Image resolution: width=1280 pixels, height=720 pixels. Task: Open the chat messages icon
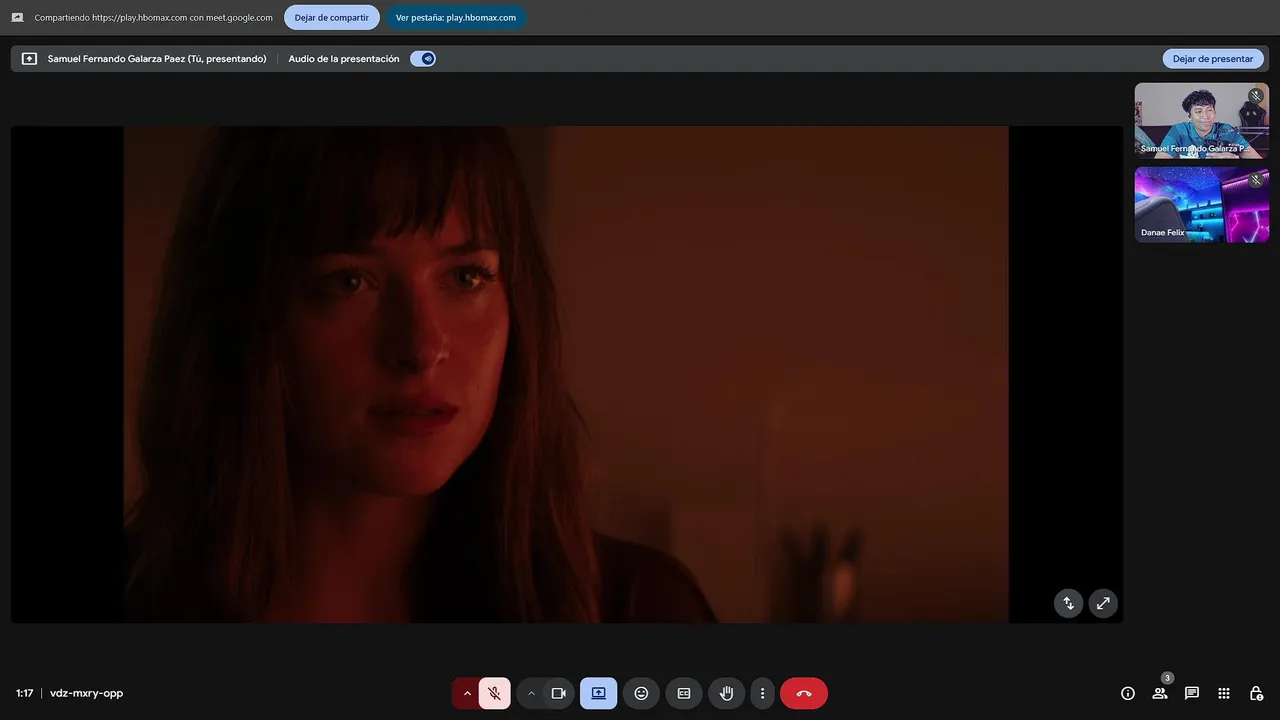click(x=1192, y=693)
